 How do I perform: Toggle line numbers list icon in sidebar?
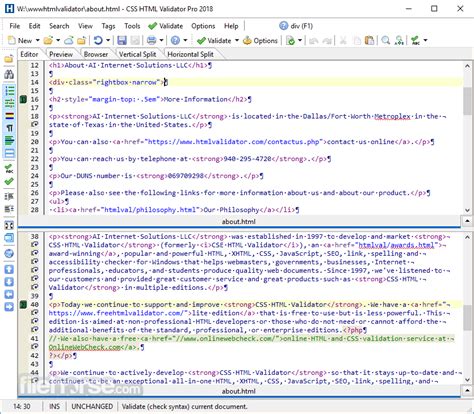tap(9, 90)
